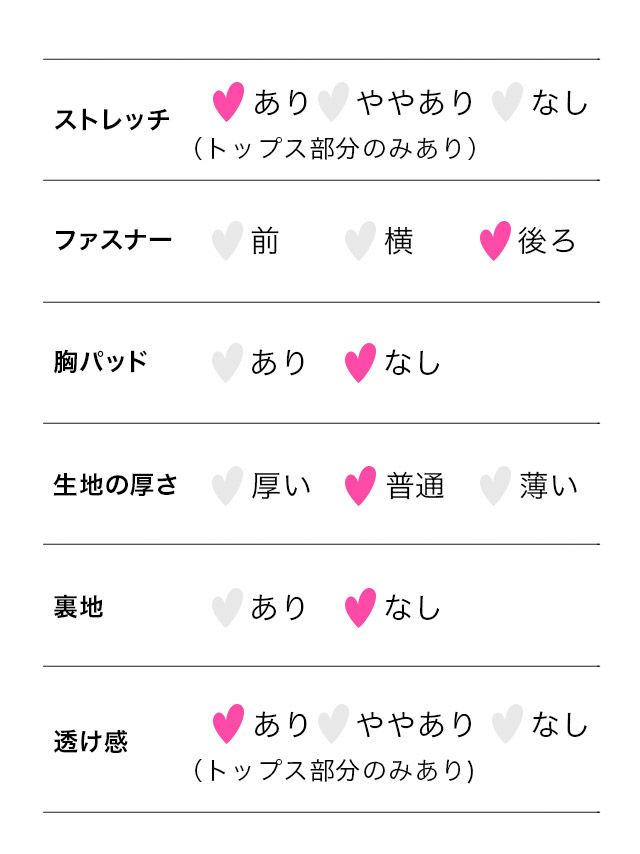Select the 普通 heart for 生地の厚さ

(360, 486)
